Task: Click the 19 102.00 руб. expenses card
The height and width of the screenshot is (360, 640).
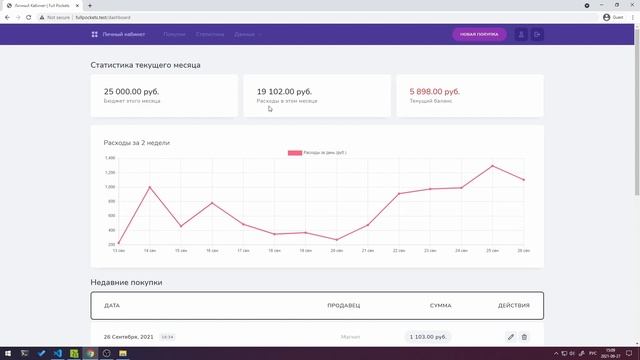Action: [317, 96]
